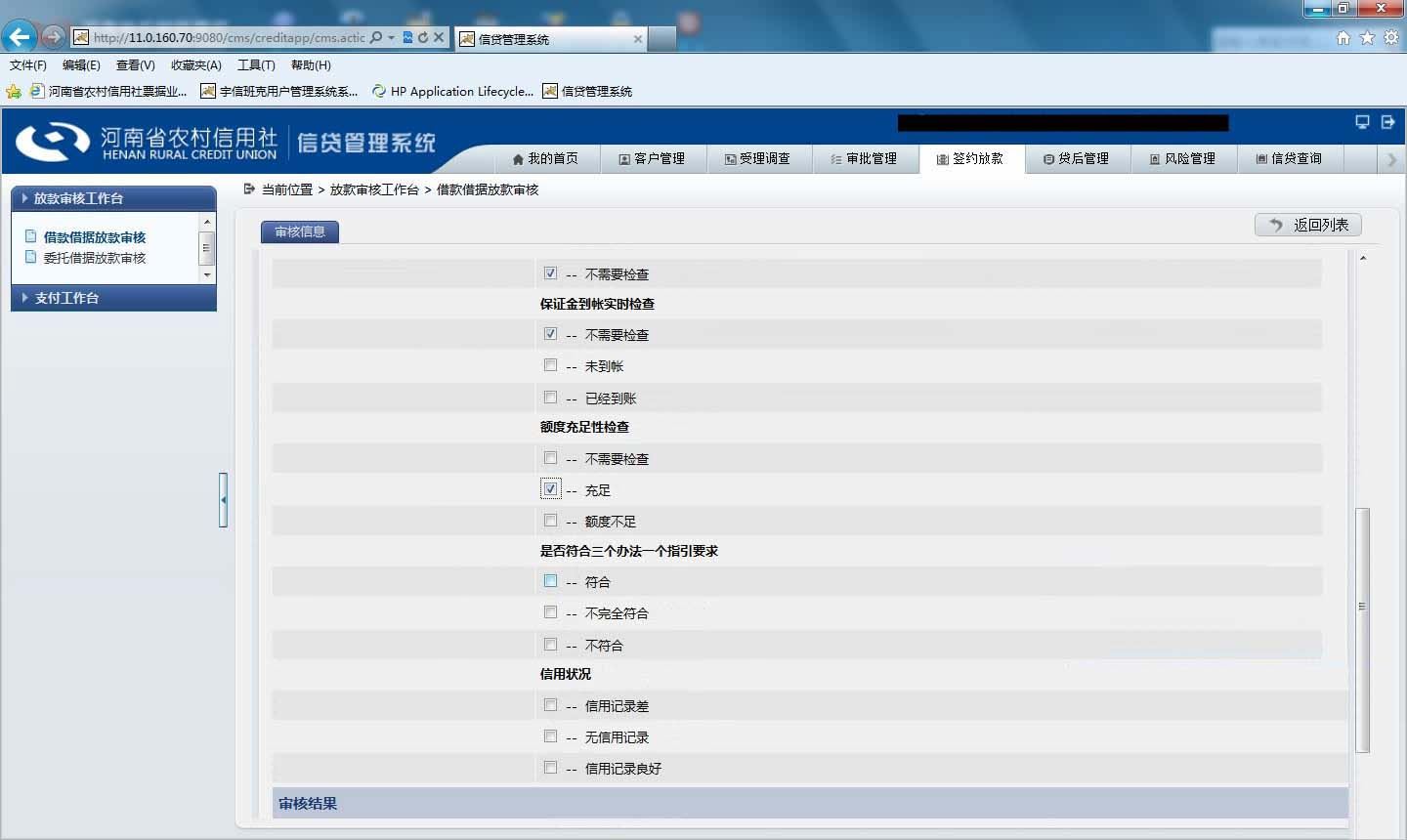Click the logout icon in system header
Image resolution: width=1407 pixels, height=840 pixels.
[1387, 122]
